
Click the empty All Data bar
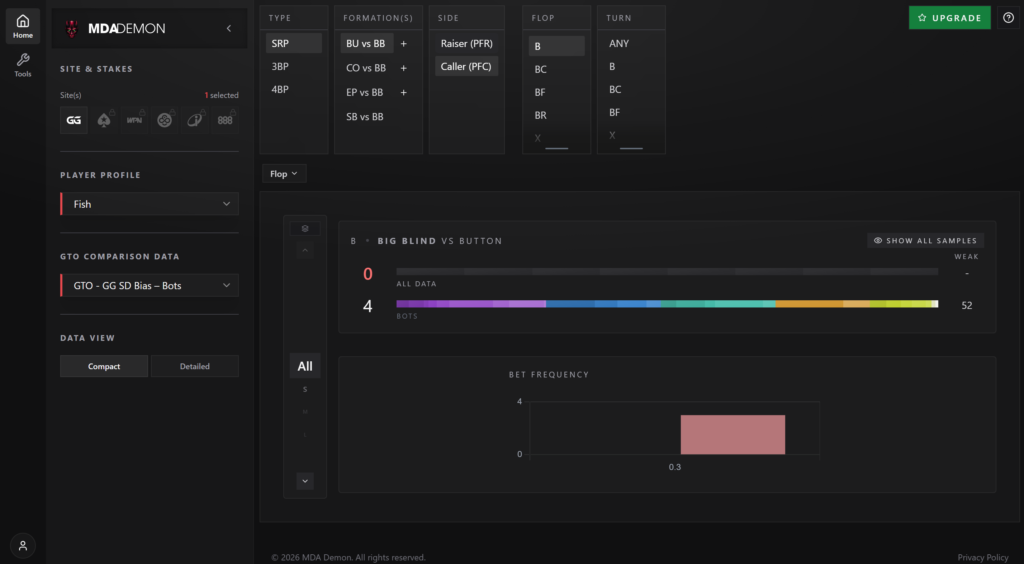point(667,271)
